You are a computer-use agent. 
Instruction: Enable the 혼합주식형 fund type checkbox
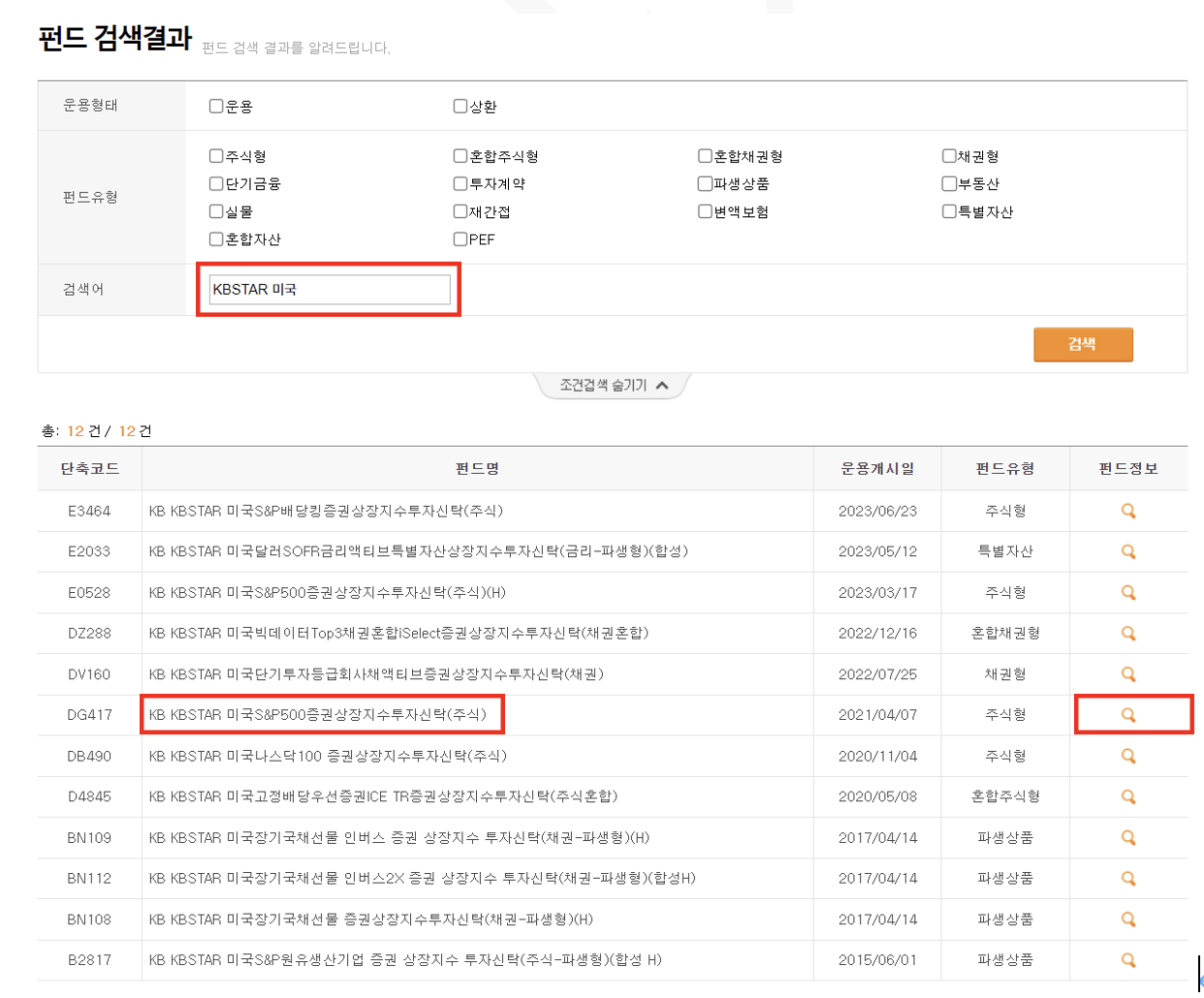[x=460, y=155]
